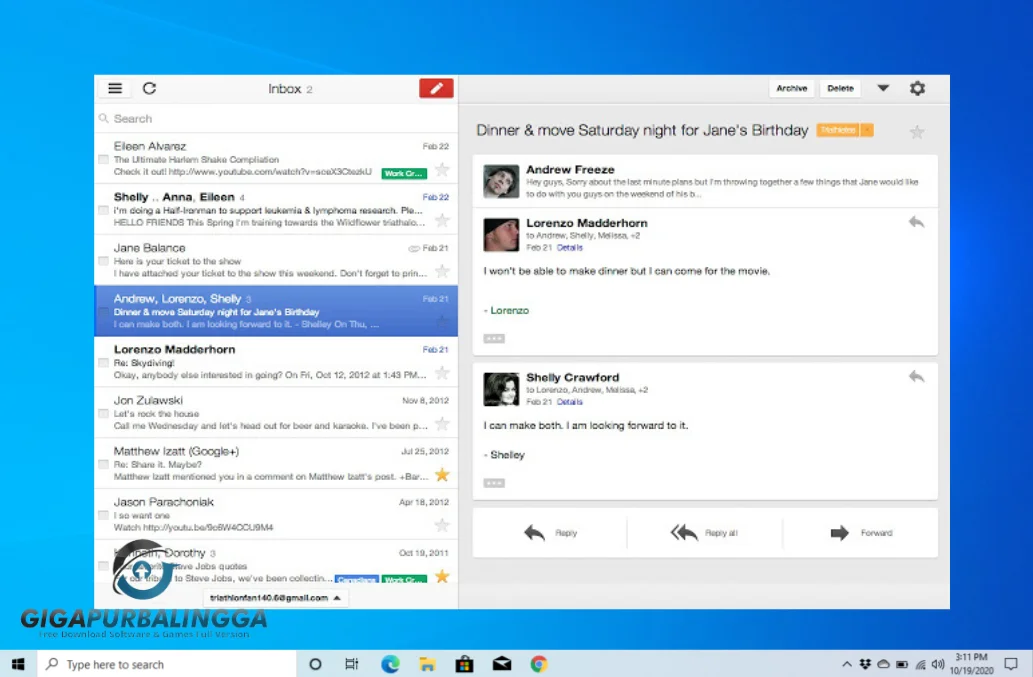Open the dropdown arrow next to Delete
The image size is (1033, 677).
883,88
